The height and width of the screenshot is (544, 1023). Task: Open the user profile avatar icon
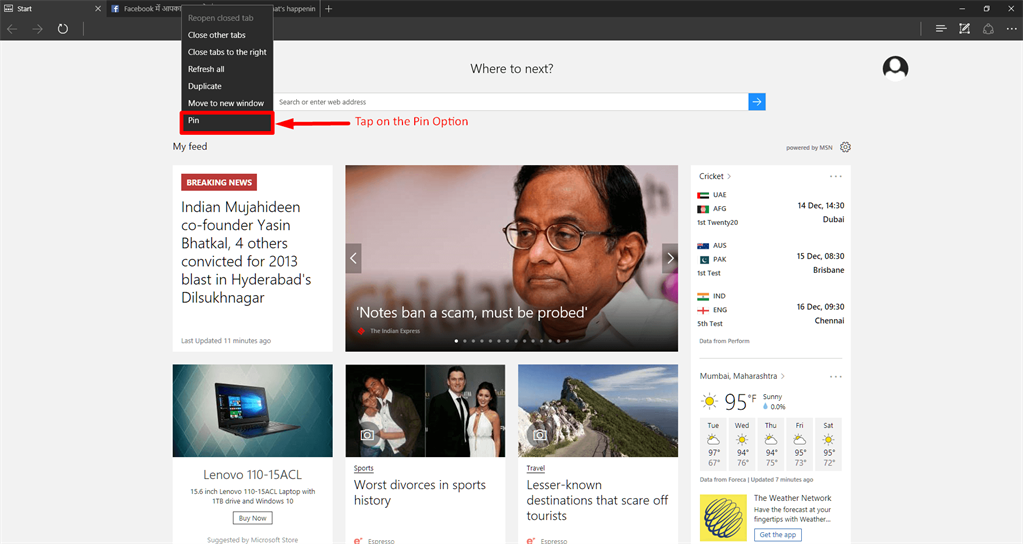click(895, 68)
